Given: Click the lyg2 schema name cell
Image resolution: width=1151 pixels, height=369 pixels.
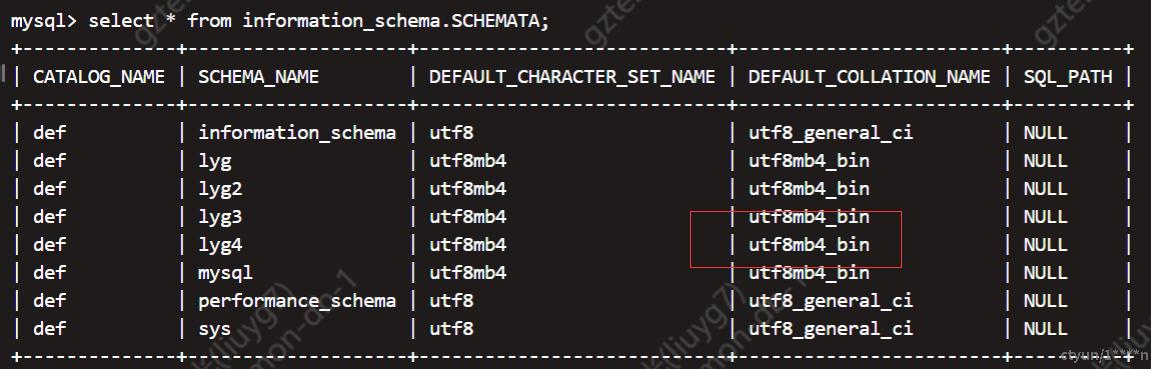Looking at the screenshot, I should tap(220, 189).
